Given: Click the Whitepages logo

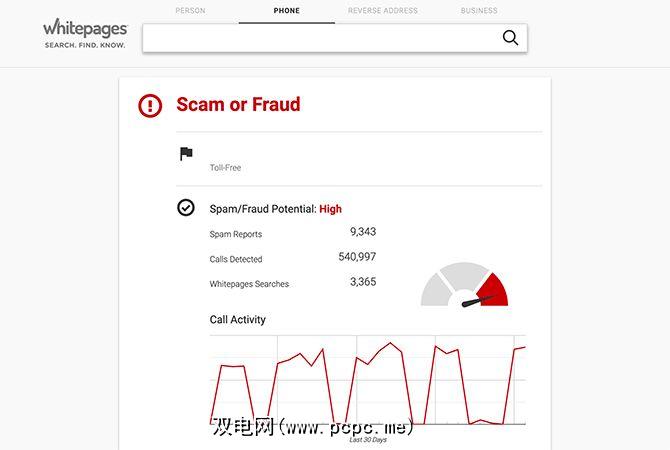Looking at the screenshot, I should click(x=85, y=33).
